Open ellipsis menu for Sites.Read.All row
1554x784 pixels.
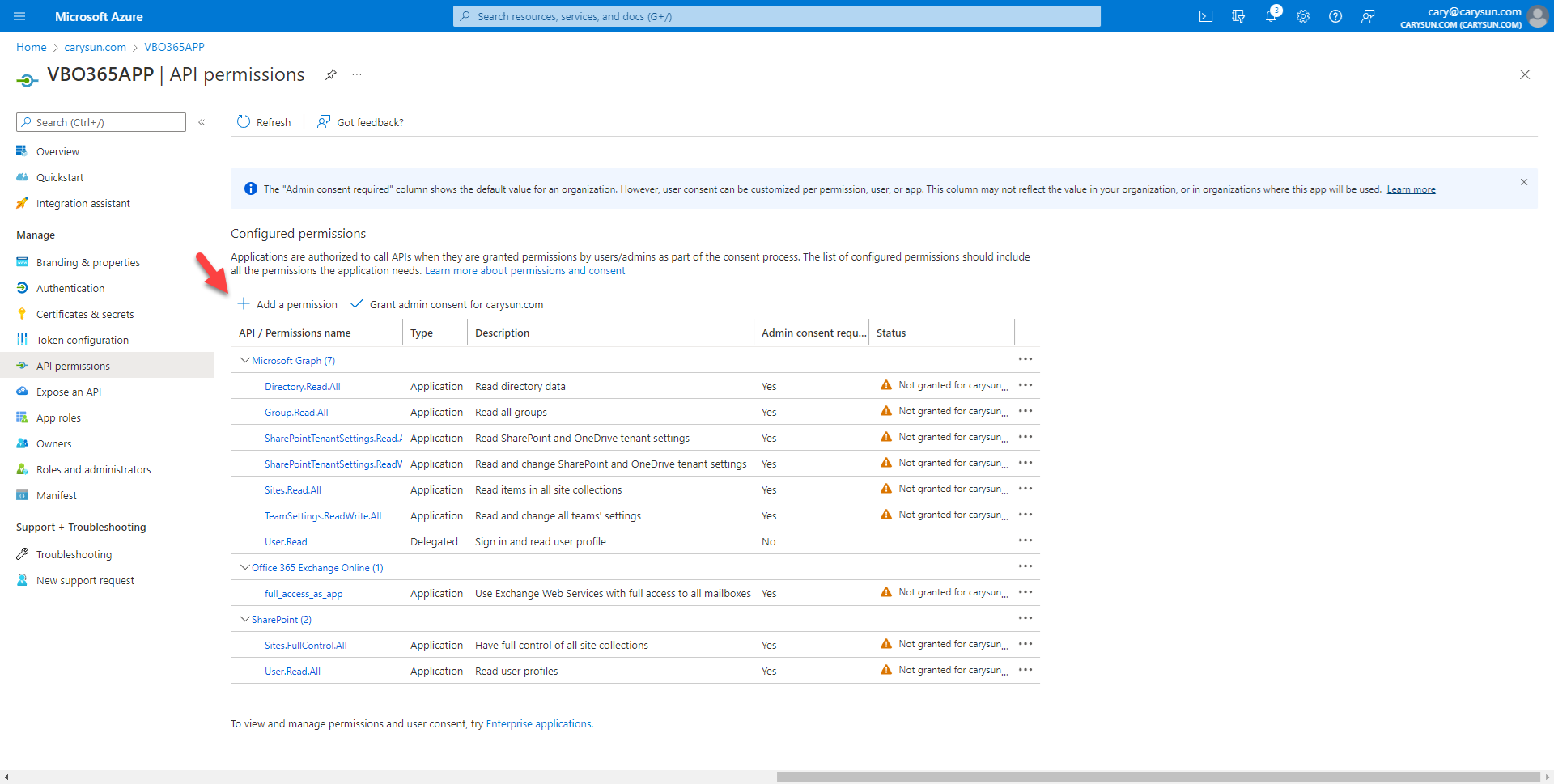pos(1025,489)
